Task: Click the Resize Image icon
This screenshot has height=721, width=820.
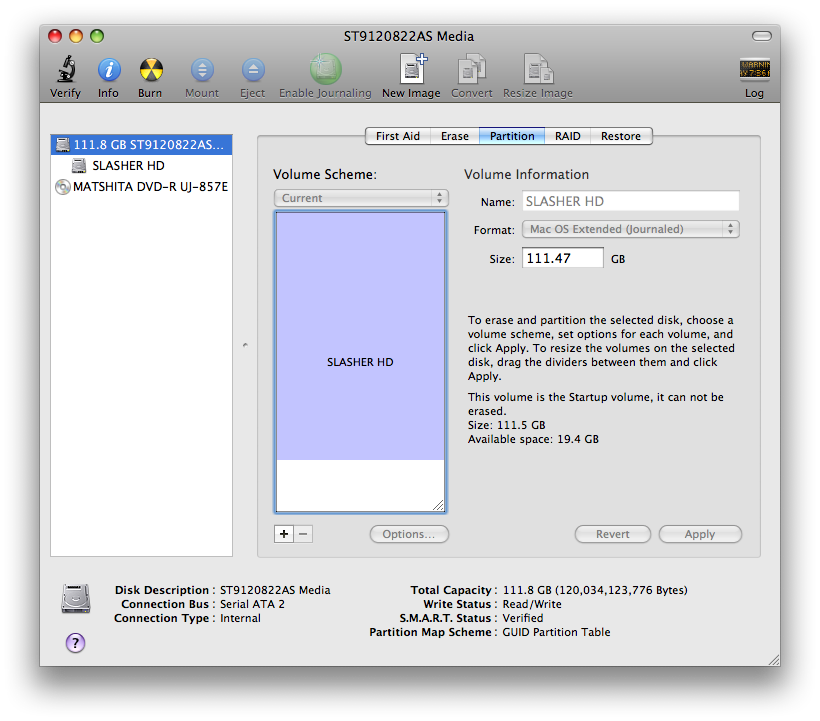Action: 538,69
